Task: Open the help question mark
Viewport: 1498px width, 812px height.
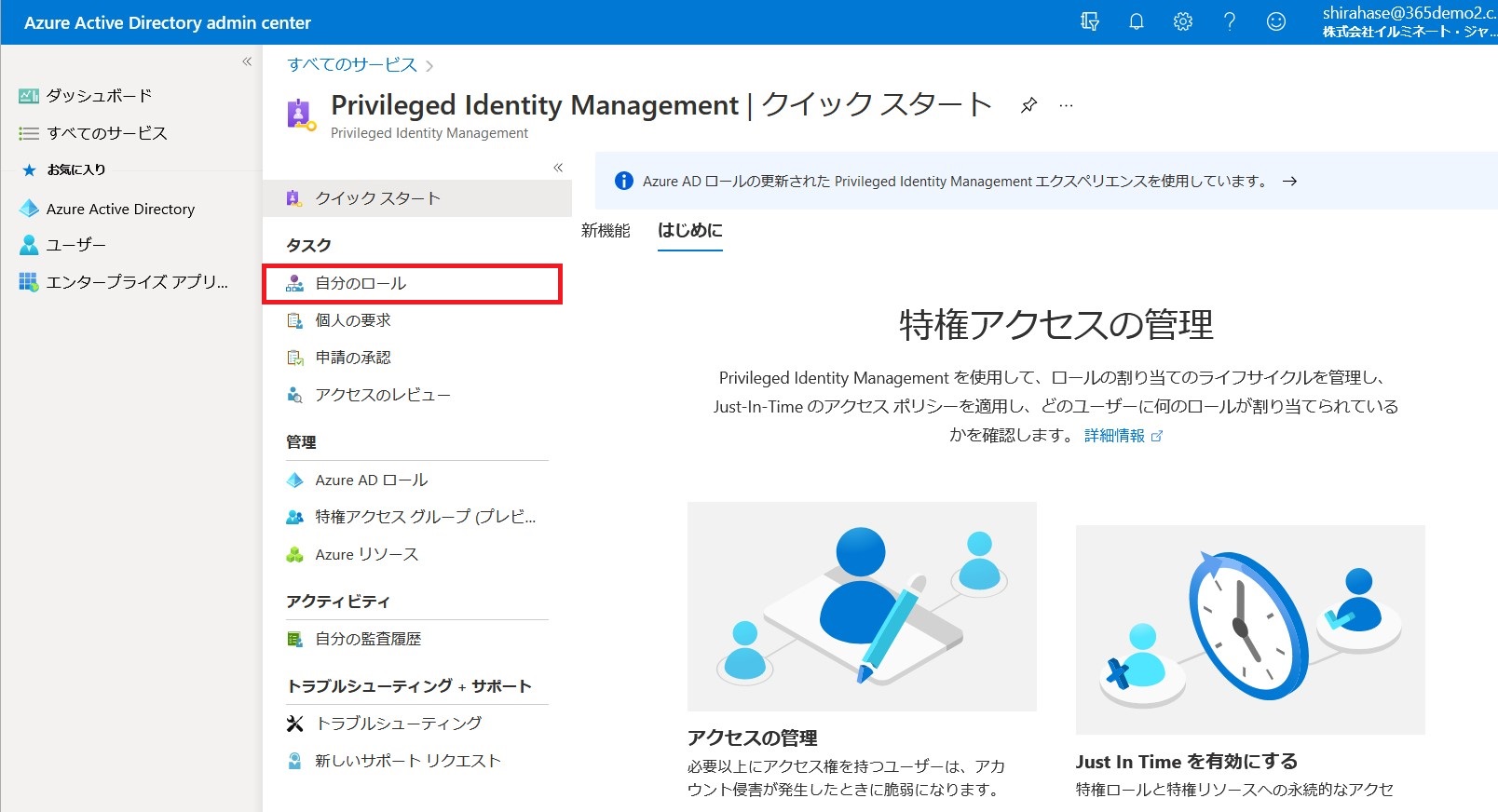Action: click(1230, 21)
